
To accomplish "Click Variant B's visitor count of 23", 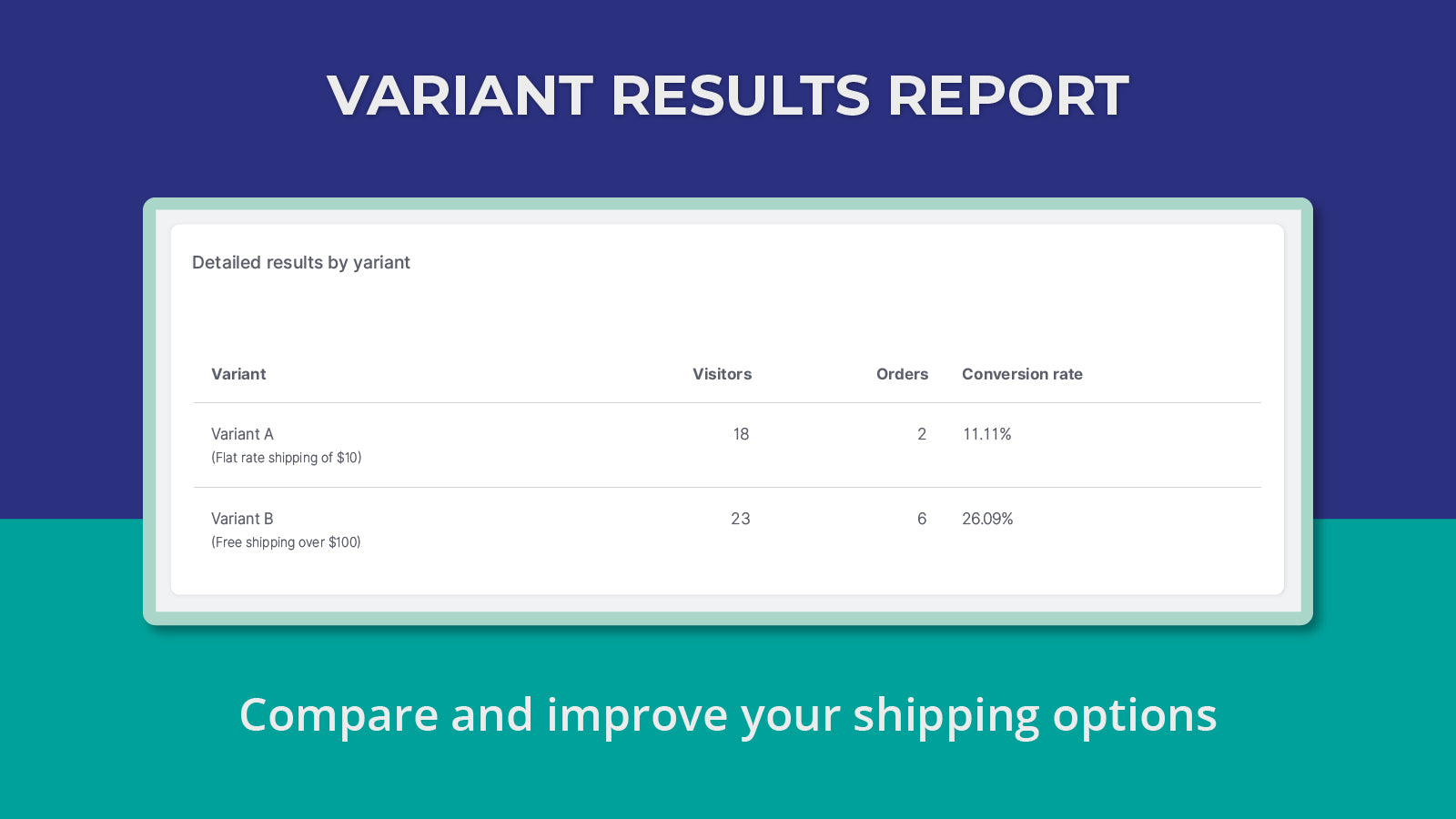I will click(x=741, y=519).
